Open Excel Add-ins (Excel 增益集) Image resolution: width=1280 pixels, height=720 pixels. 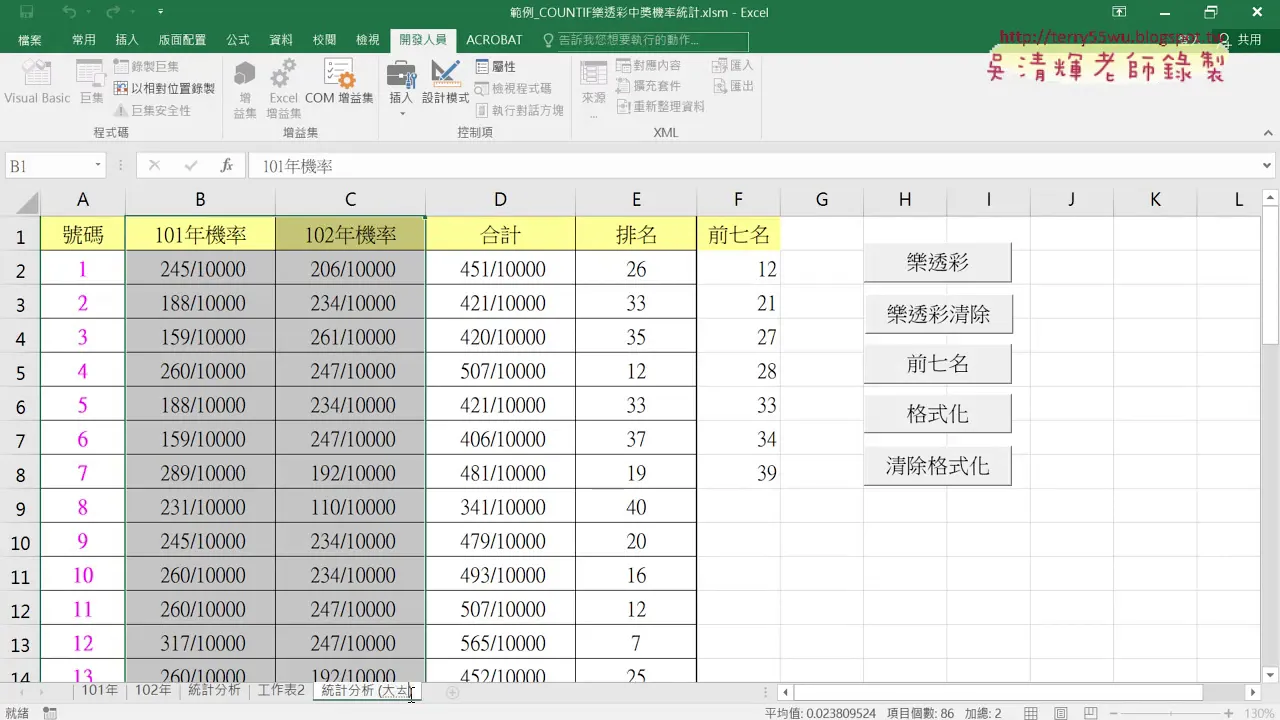click(x=283, y=88)
